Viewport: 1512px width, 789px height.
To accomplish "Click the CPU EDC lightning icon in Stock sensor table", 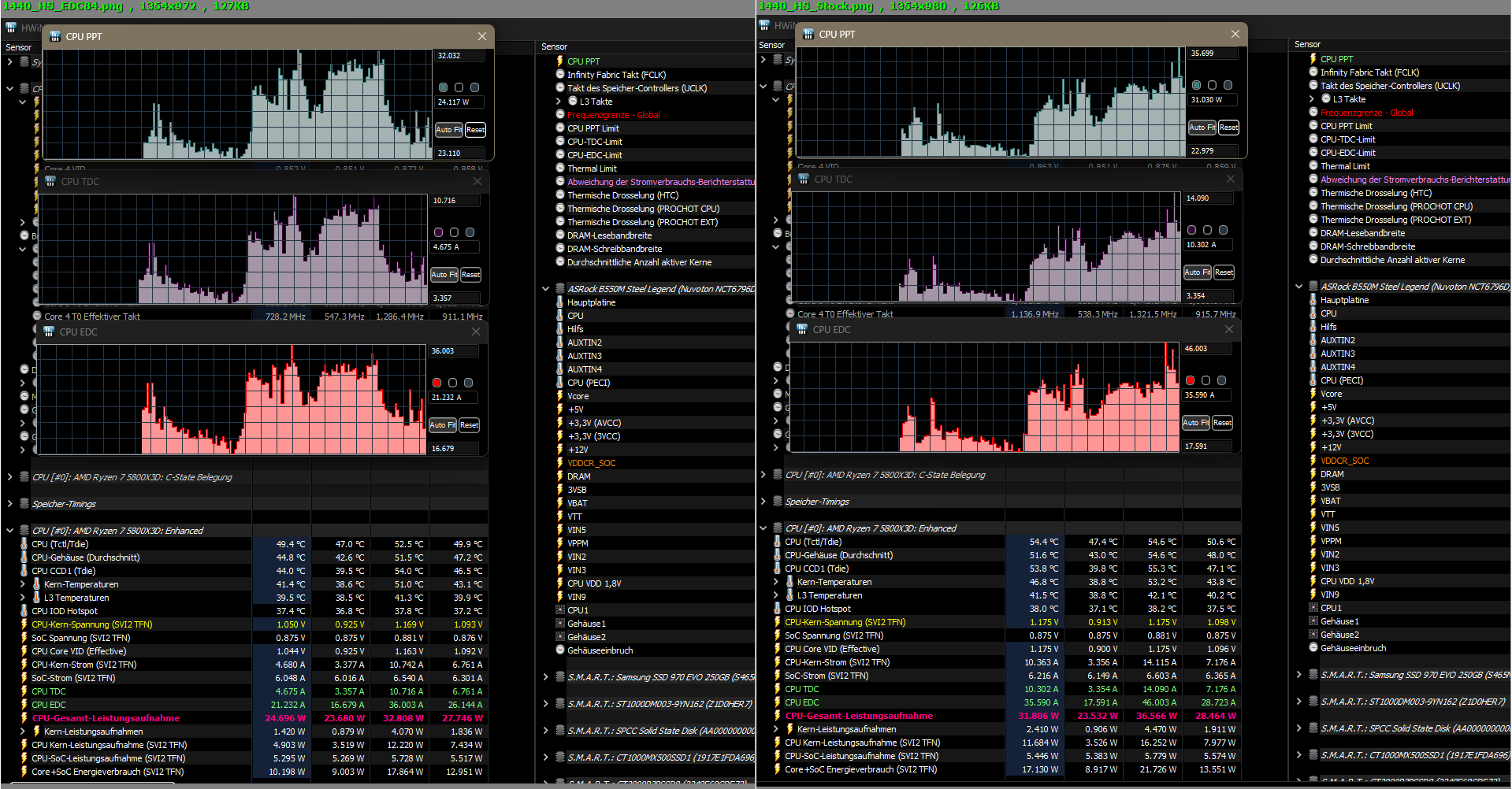I will point(778,702).
